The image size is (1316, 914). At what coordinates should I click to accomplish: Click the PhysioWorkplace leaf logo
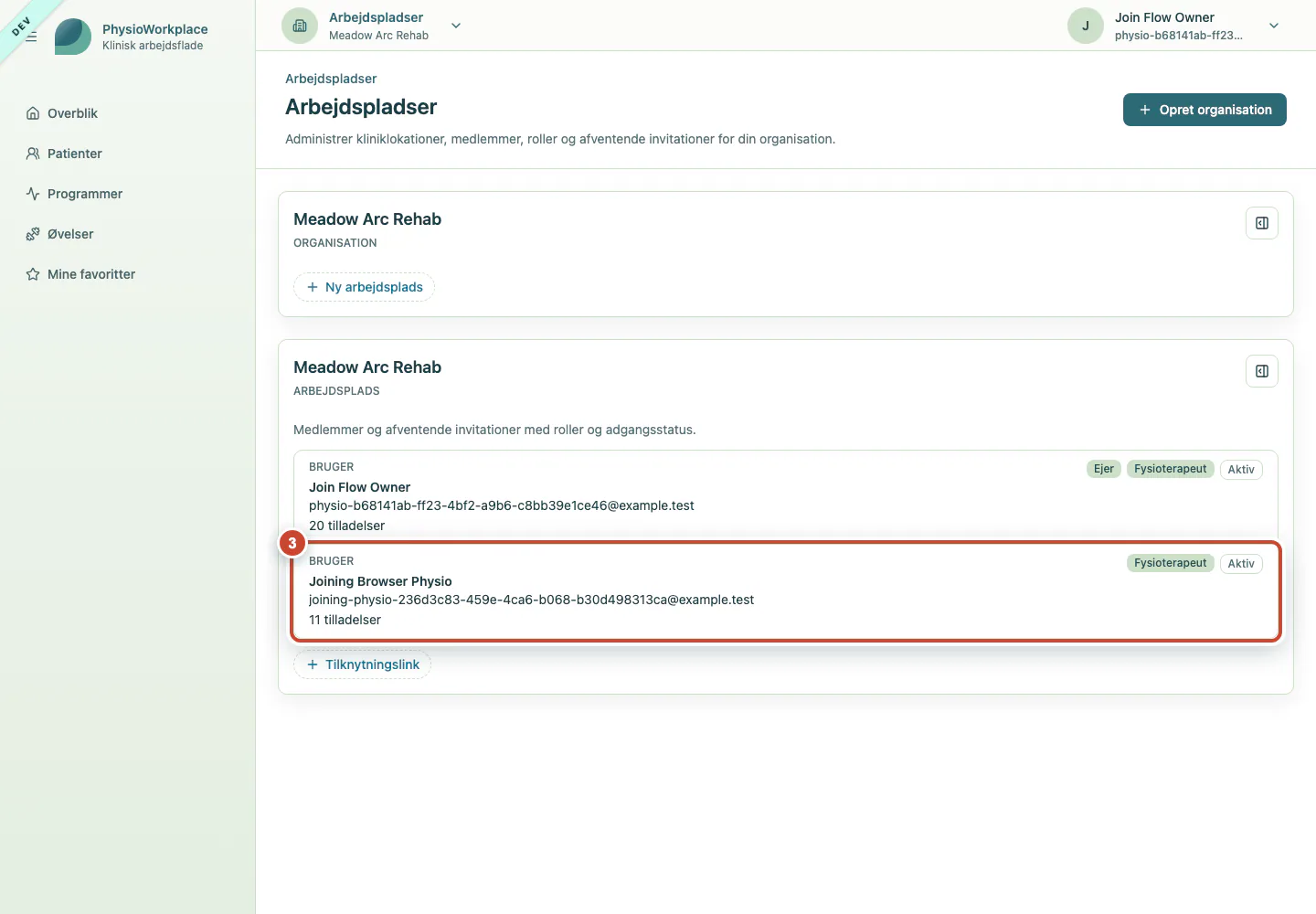73,37
